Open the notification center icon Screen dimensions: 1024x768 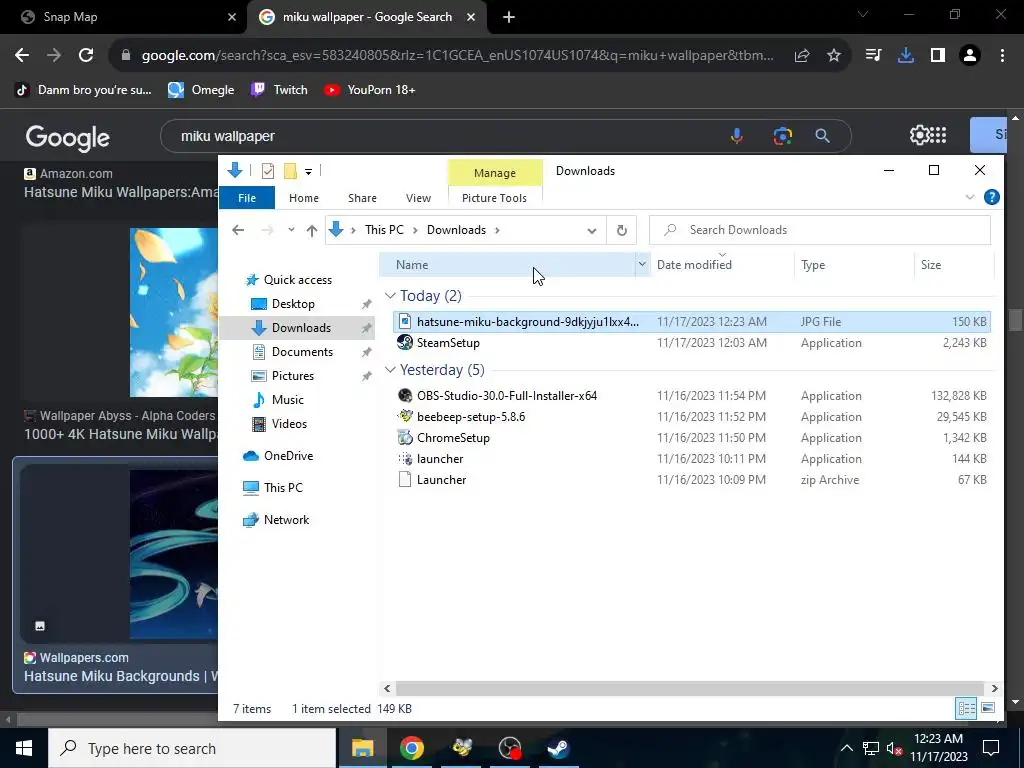991,748
